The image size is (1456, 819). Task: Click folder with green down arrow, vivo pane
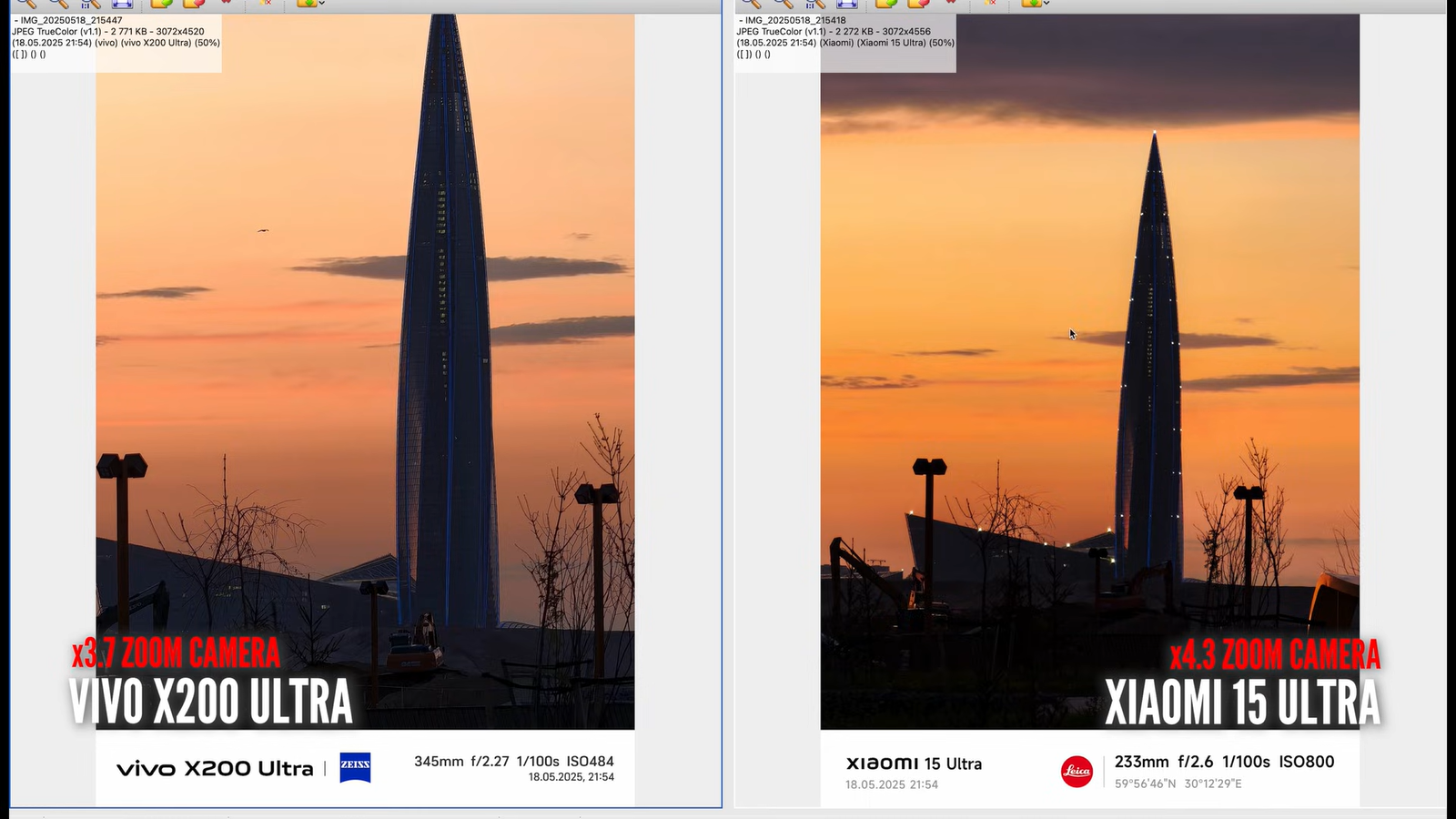[x=307, y=4]
